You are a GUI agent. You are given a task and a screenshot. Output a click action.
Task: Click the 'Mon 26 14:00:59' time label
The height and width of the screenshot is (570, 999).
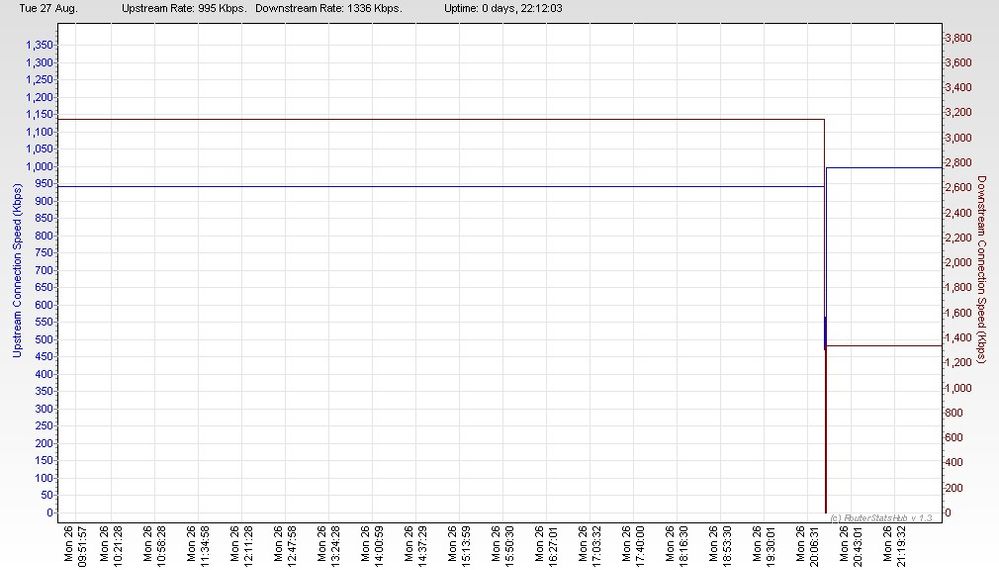pyautogui.click(x=371, y=544)
